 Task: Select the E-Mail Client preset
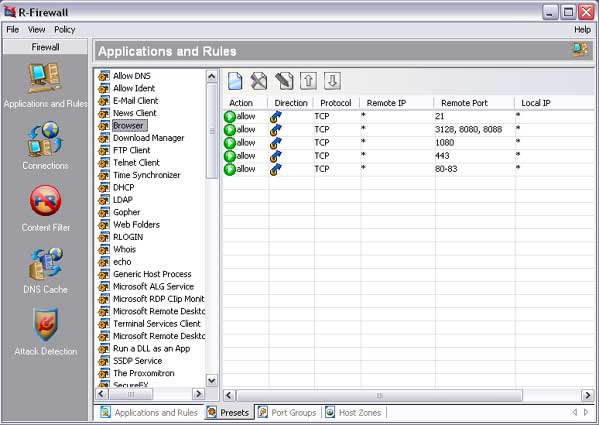(135, 101)
